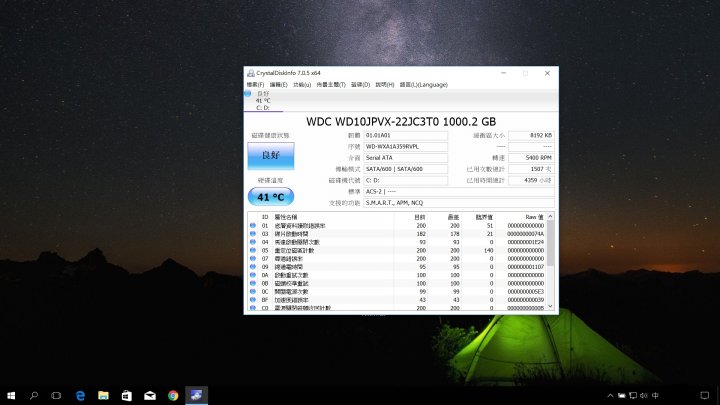Click the drive letter field C: D:
The image size is (720, 405).
pyautogui.click(x=405, y=180)
